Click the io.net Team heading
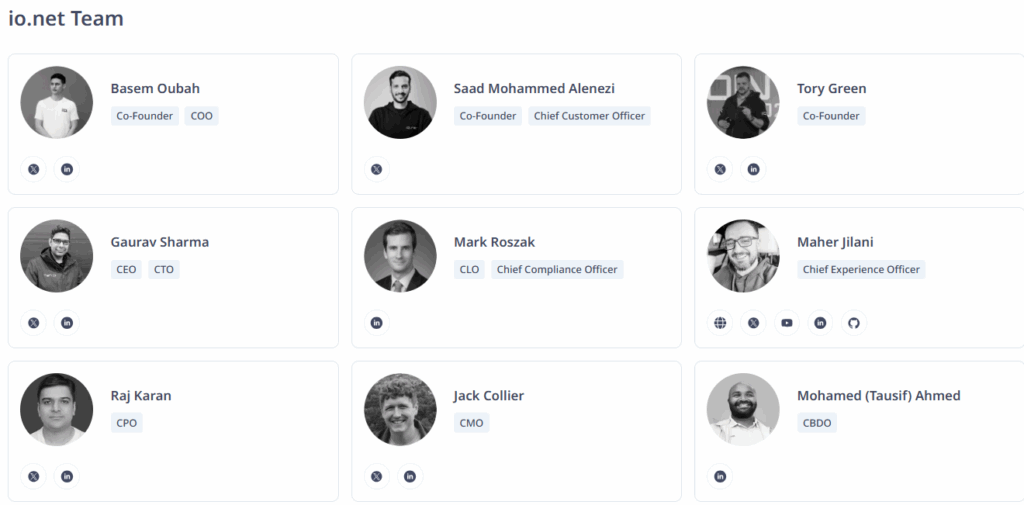 66,18
